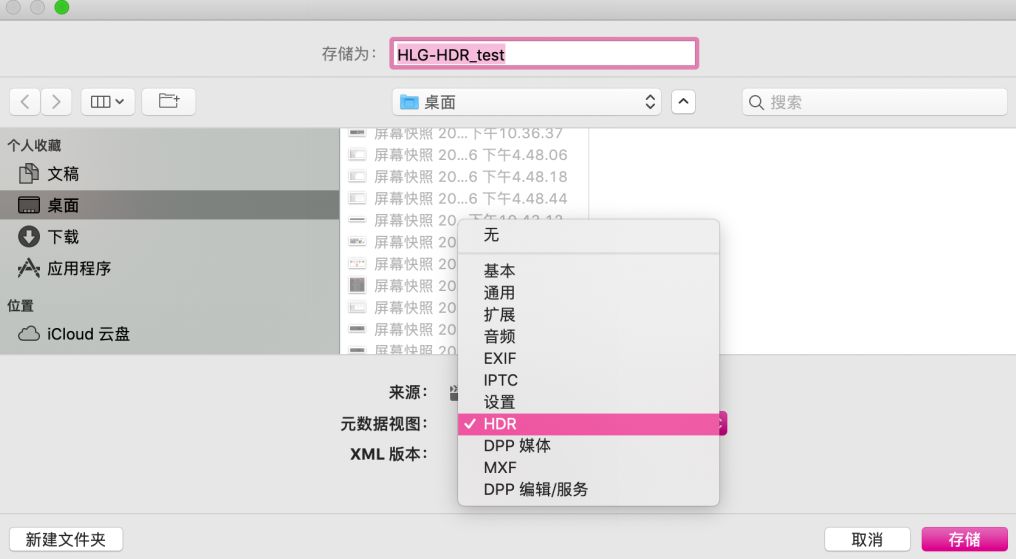Viewport: 1016px width, 559px height.
Task: Choose 无 from the metadata view menu
Action: coord(491,235)
